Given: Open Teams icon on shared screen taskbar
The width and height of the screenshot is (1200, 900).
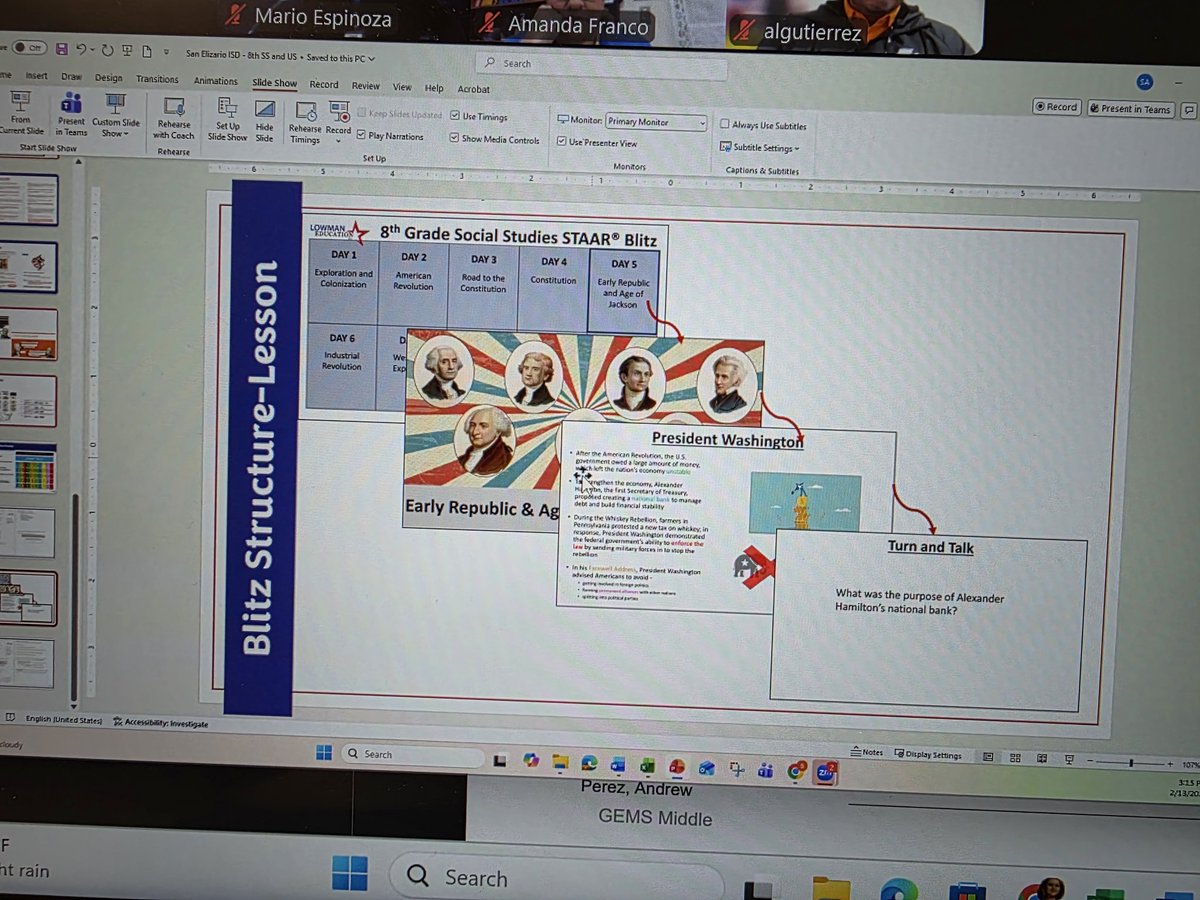Looking at the screenshot, I should 766,770.
